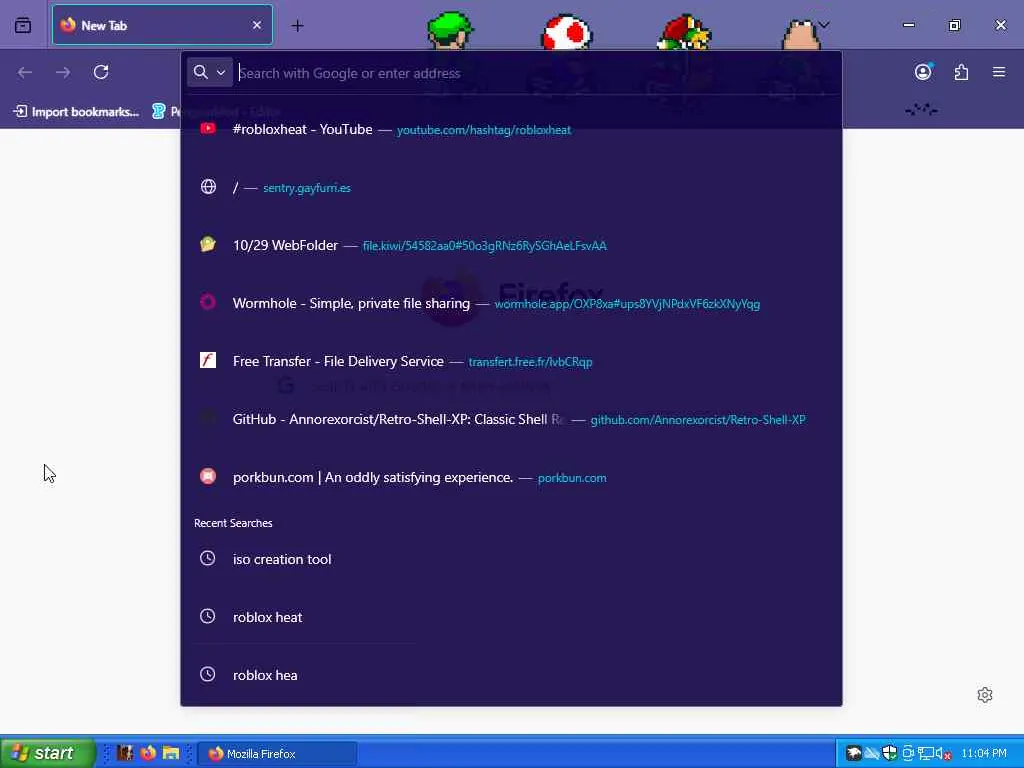Open the folder icon in quick launch
Image resolution: width=1024 pixels, height=768 pixels.
click(x=171, y=753)
